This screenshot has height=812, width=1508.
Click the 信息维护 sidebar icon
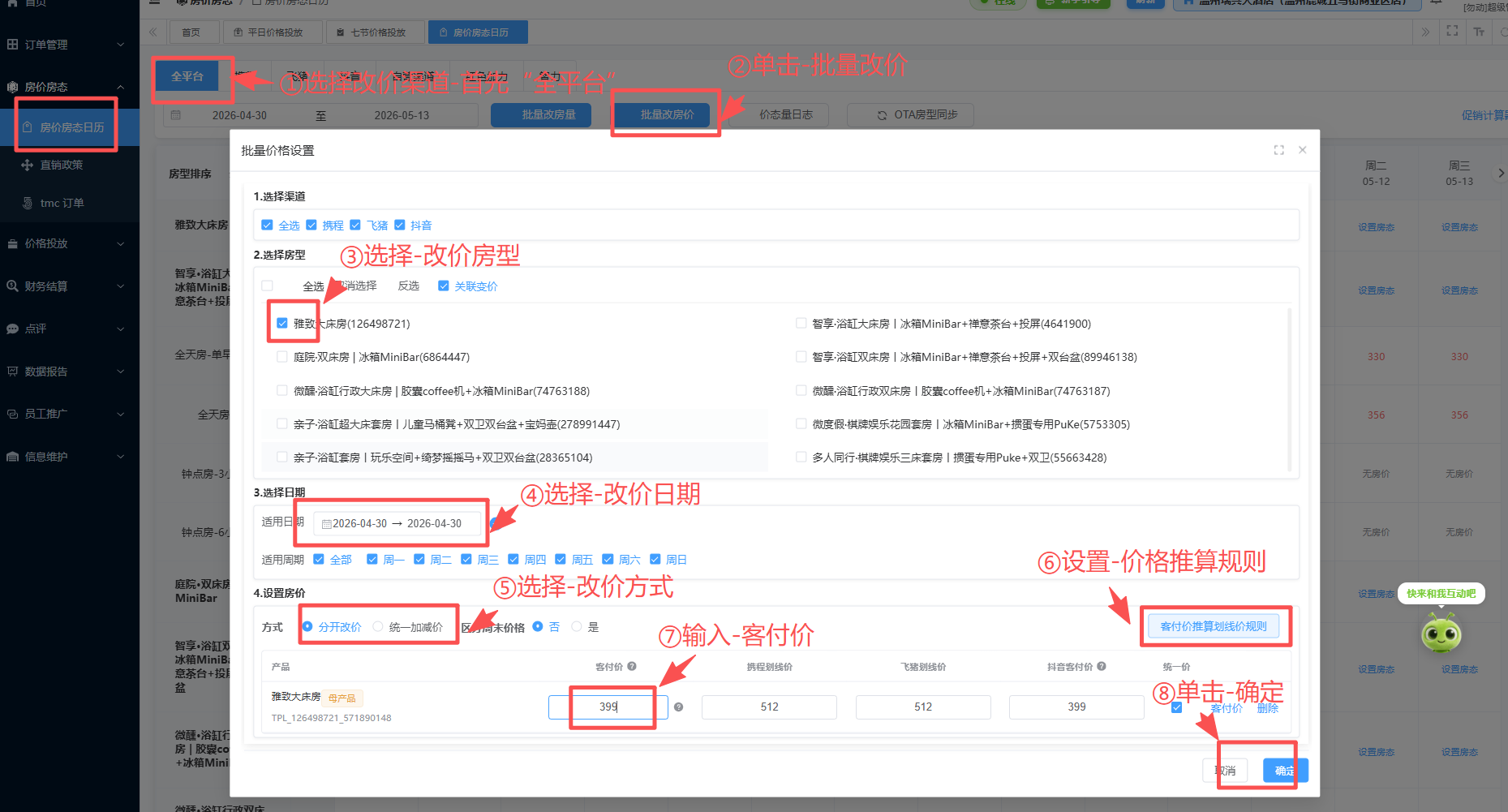[12, 457]
